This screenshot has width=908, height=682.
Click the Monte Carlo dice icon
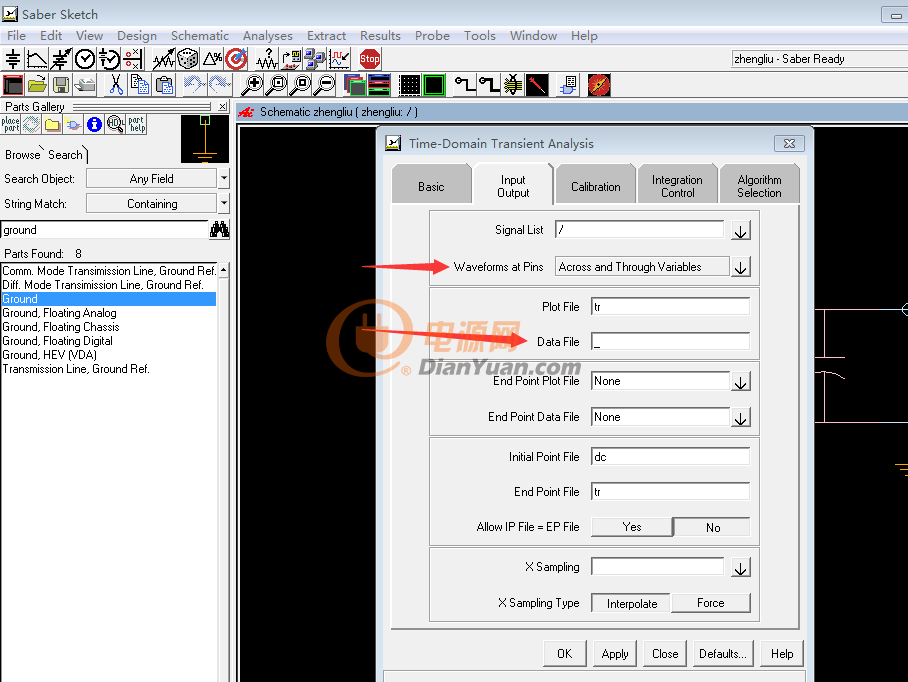tap(188, 59)
